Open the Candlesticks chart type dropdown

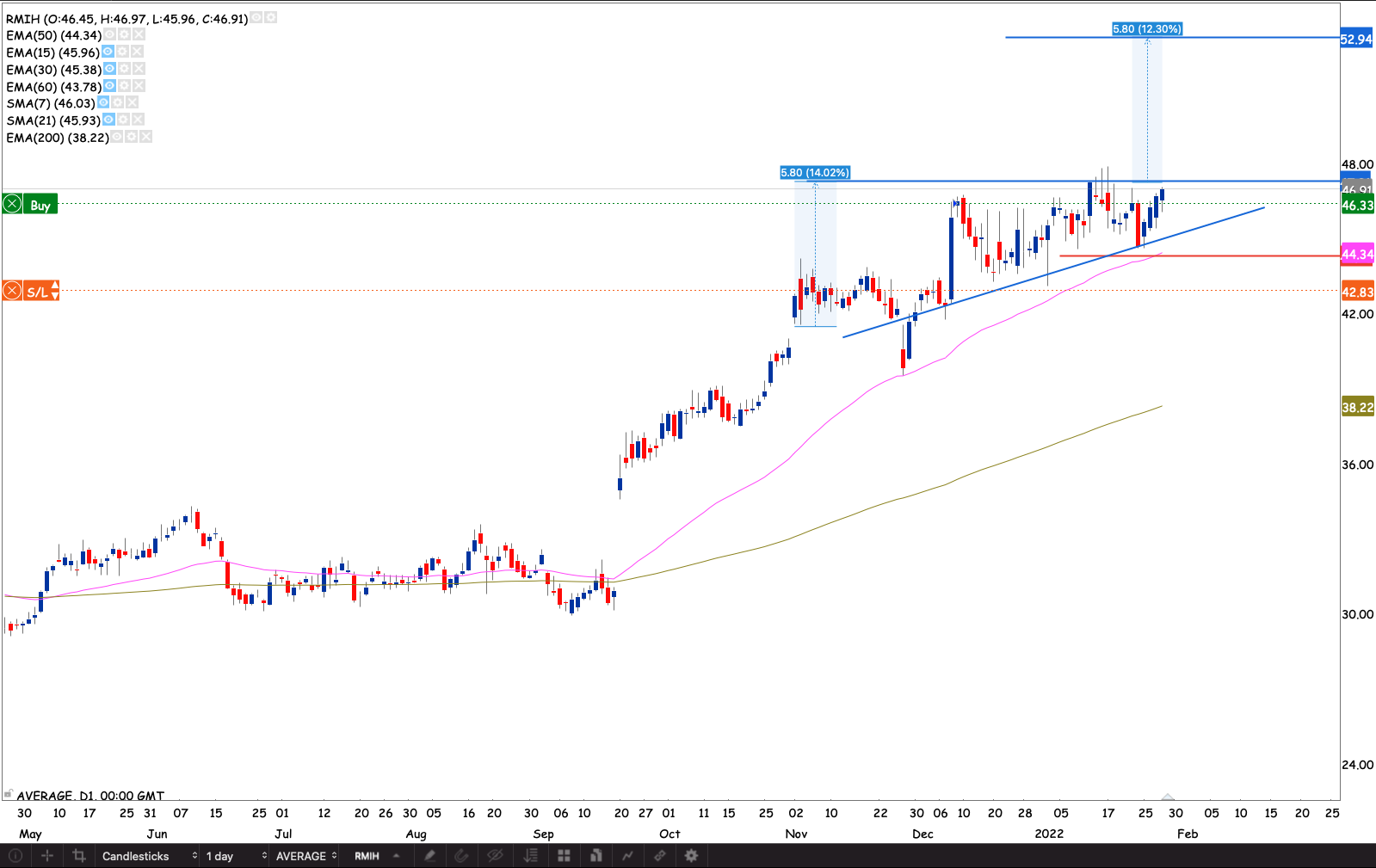point(149,856)
